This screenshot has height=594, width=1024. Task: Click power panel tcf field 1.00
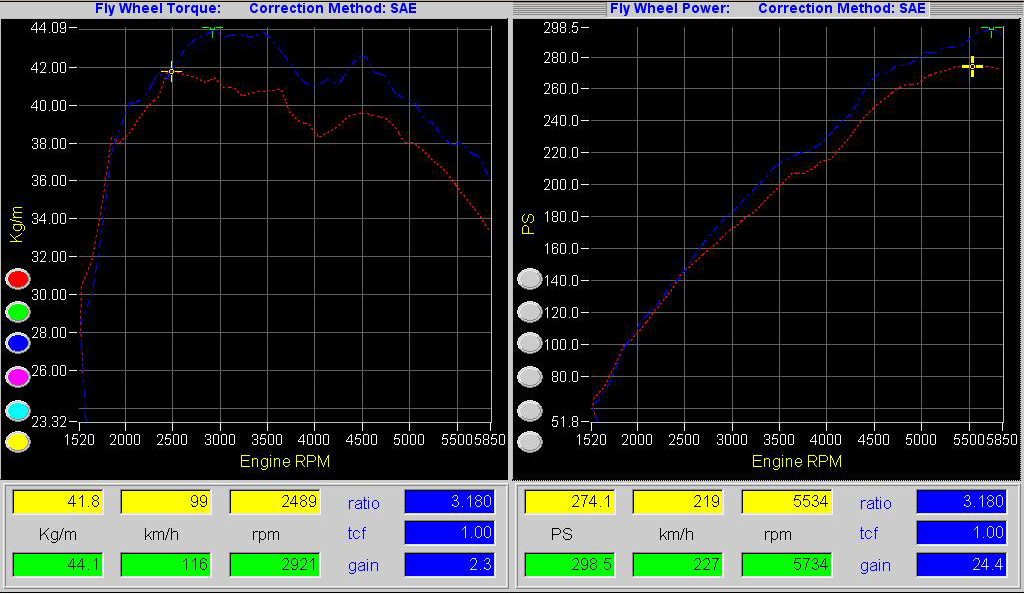tap(961, 533)
